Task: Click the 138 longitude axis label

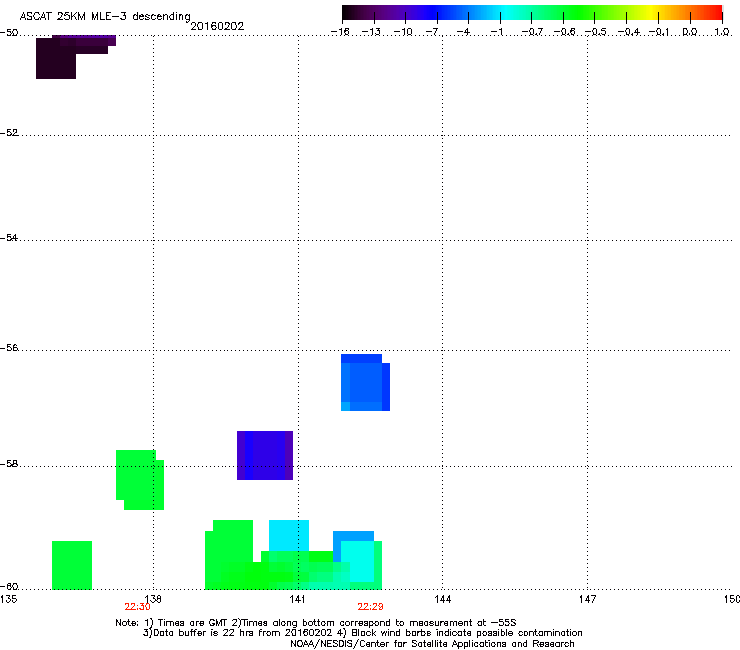Action: [x=153, y=599]
